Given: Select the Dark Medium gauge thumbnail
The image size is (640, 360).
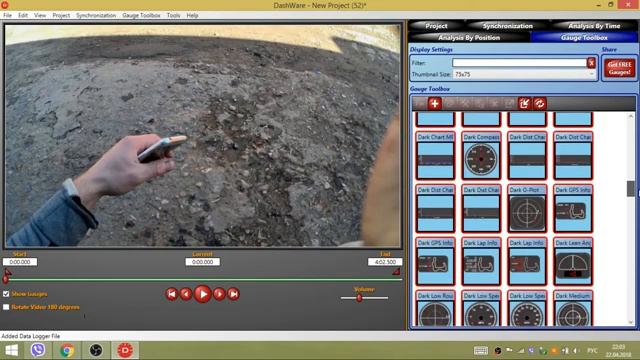Looking at the screenshot, I should pos(573,309).
